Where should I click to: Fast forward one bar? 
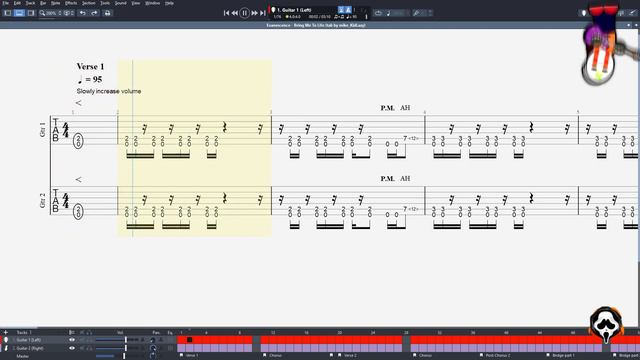pos(254,13)
